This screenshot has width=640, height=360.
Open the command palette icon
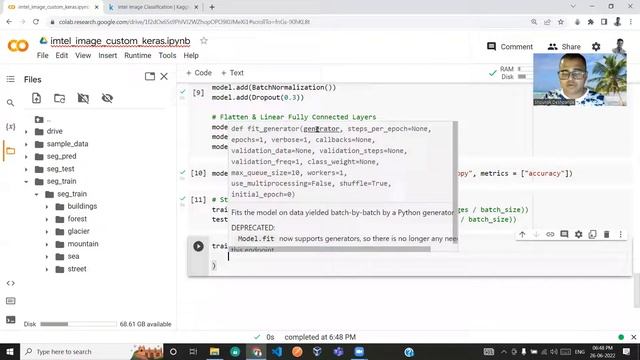(x=11, y=301)
